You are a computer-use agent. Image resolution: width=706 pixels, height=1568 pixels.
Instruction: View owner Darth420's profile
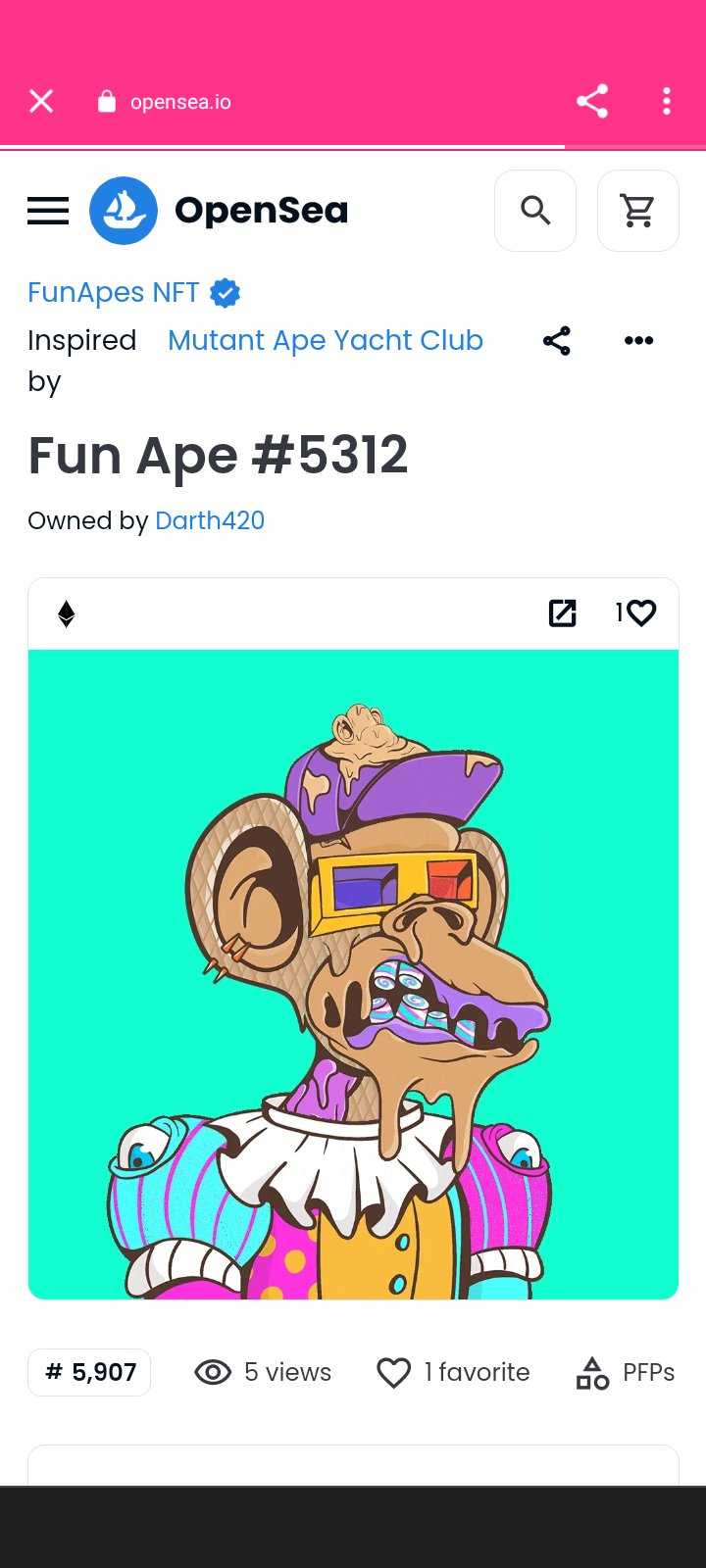click(210, 520)
